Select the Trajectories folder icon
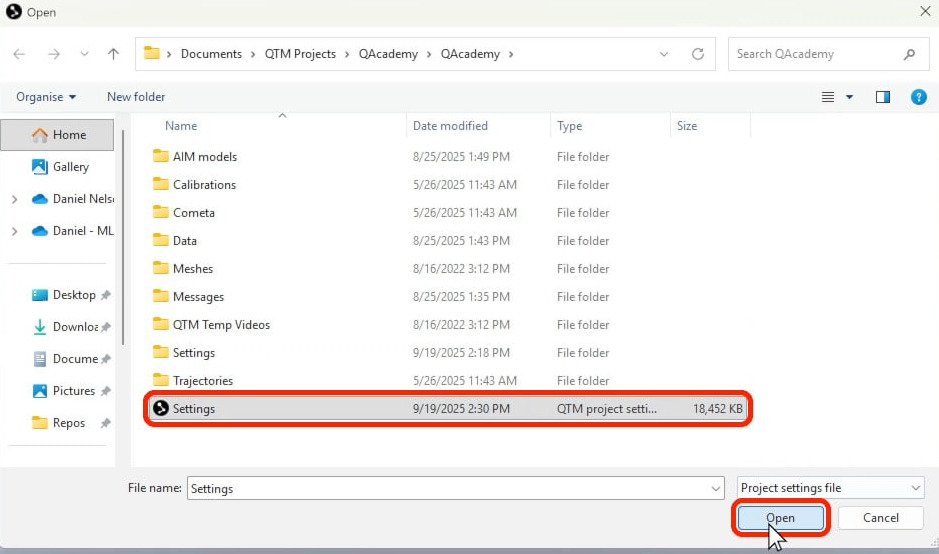The image size is (939, 554). [160, 380]
